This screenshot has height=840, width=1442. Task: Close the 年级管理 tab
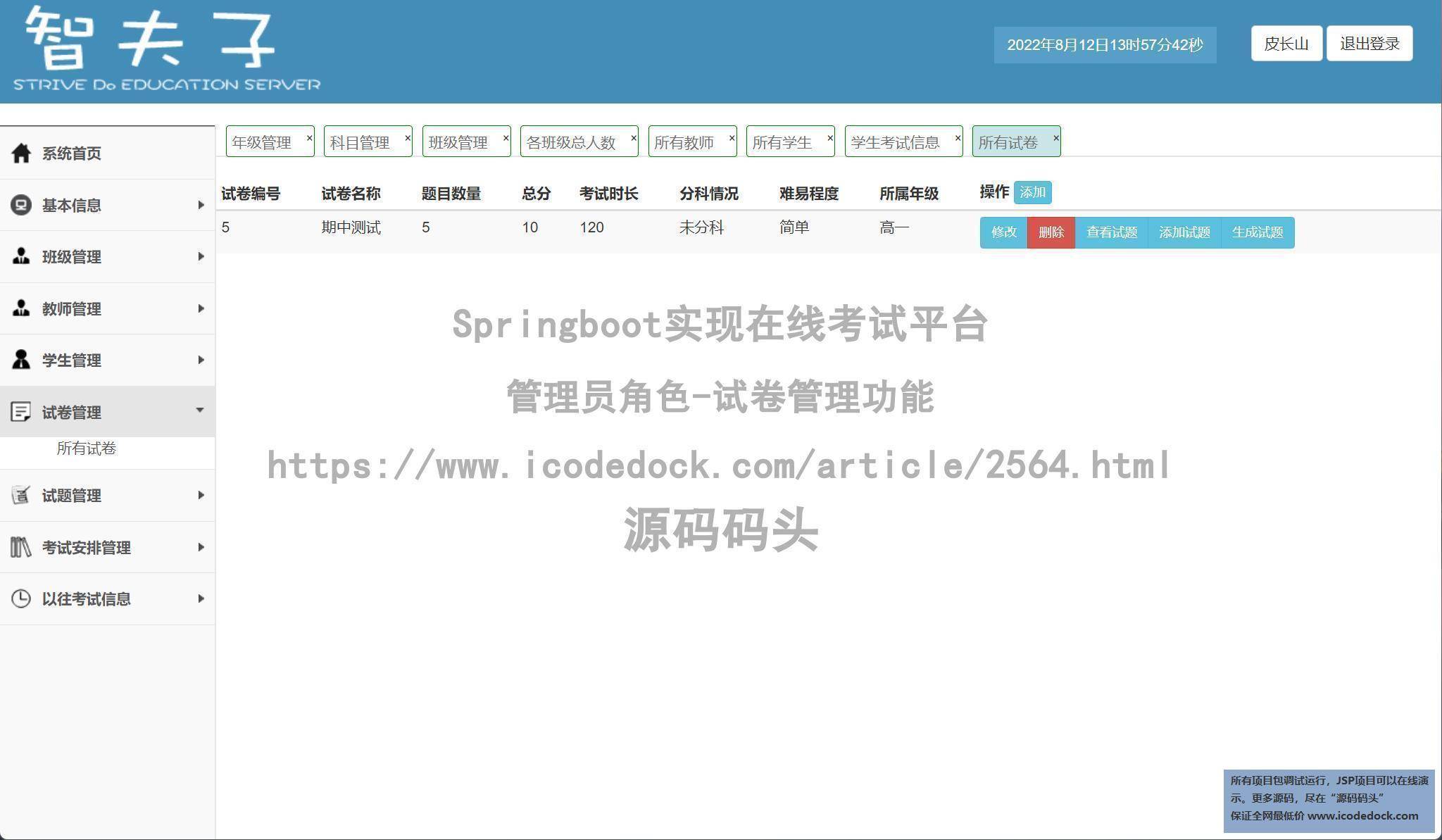[309, 138]
